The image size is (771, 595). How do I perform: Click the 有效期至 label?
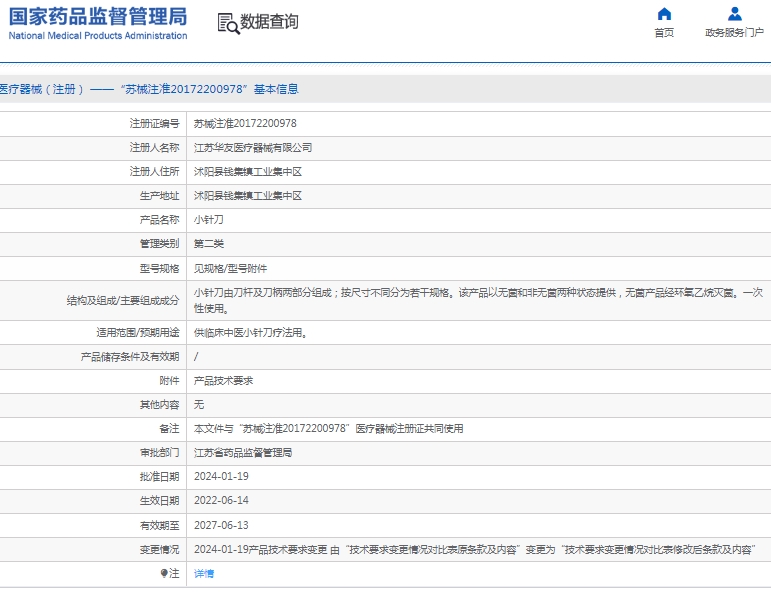(159, 526)
